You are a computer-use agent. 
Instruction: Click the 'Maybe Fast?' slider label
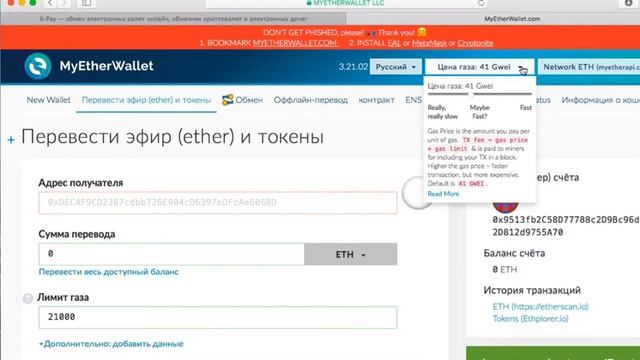[x=480, y=112]
